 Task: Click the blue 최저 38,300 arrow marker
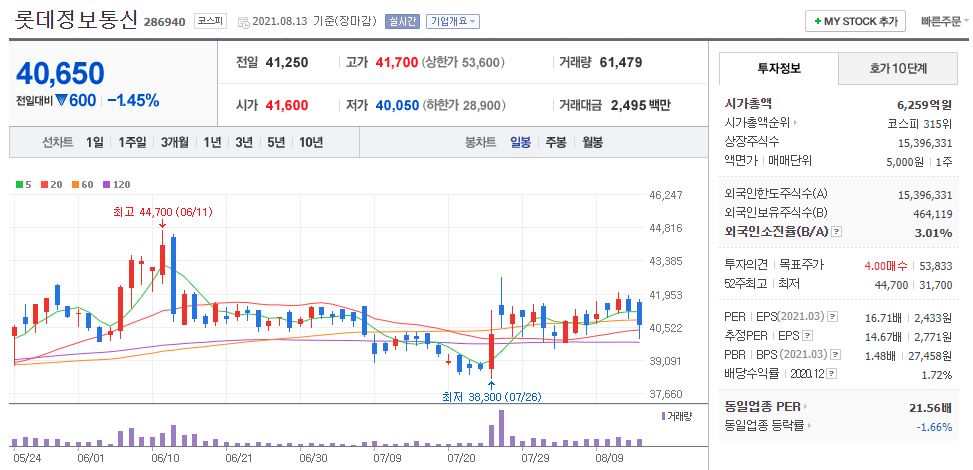491,385
